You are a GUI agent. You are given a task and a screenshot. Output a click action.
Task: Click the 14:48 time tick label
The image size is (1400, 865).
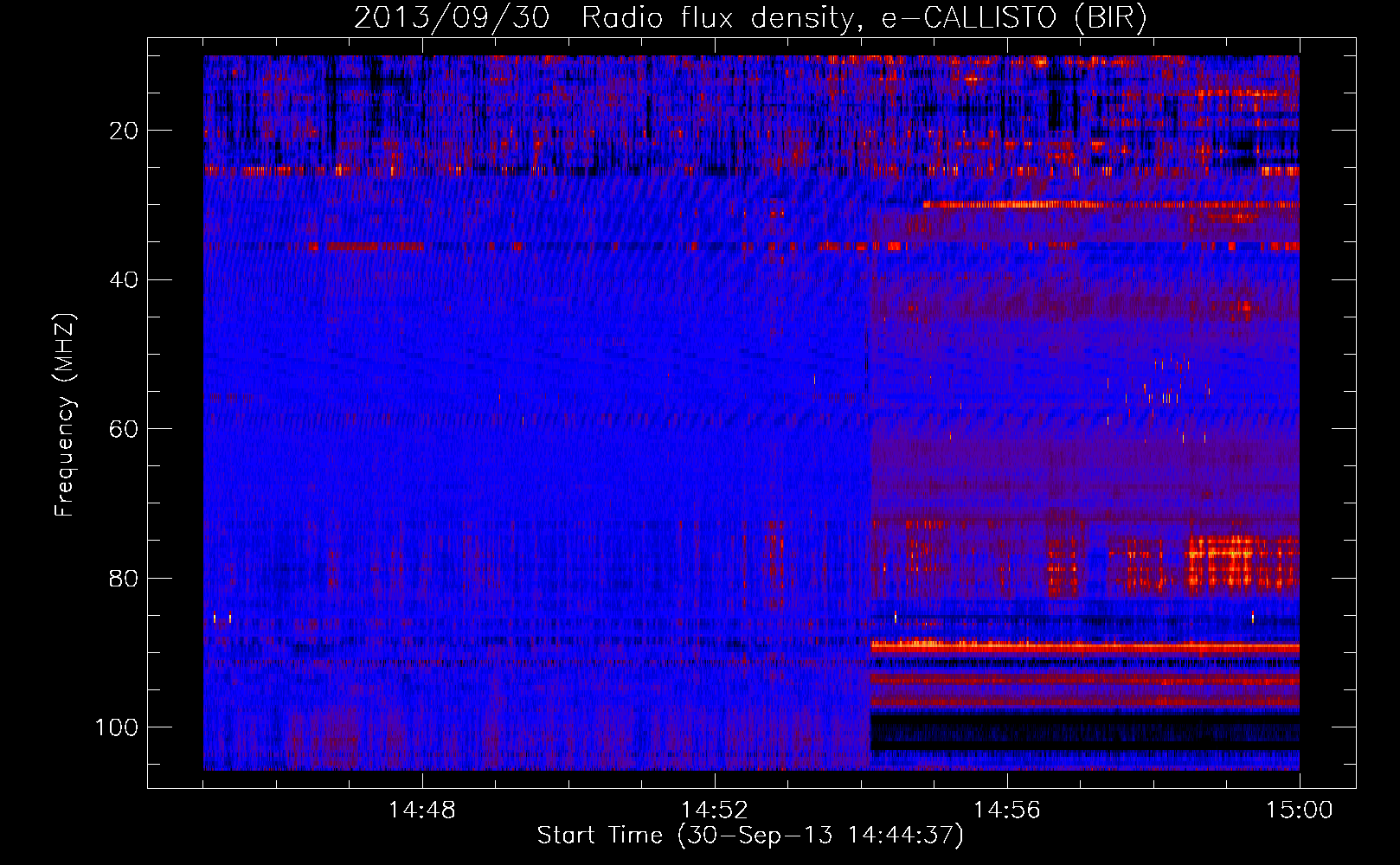[422, 811]
